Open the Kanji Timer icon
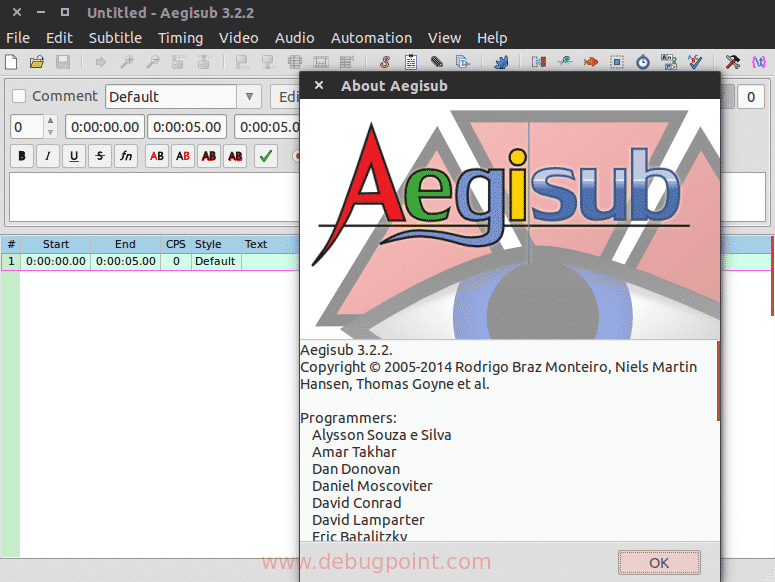Viewport: 775px width, 582px height. [669, 62]
